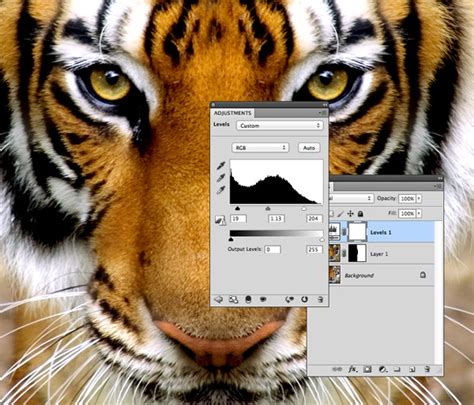
Task: Create a new layer icon
Action: [412, 369]
